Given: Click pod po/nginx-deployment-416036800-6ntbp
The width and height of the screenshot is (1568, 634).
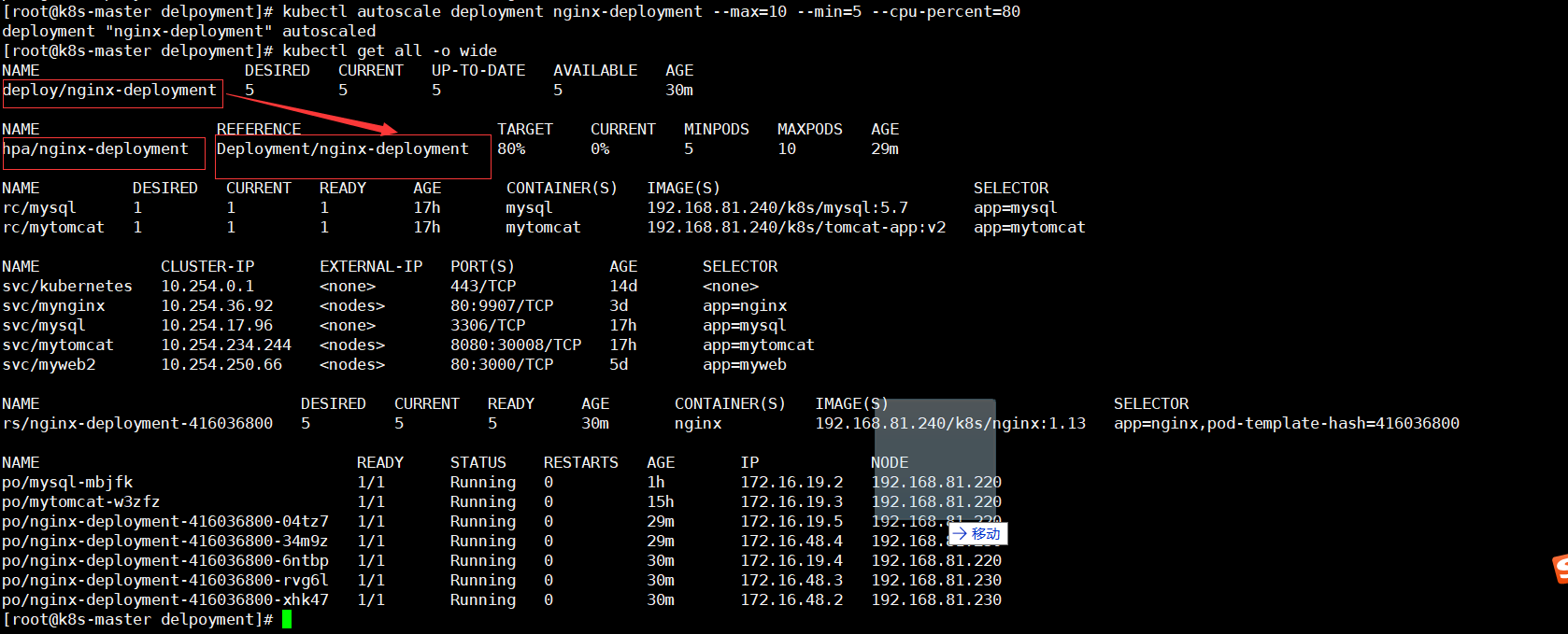Looking at the screenshot, I should click(x=165, y=560).
